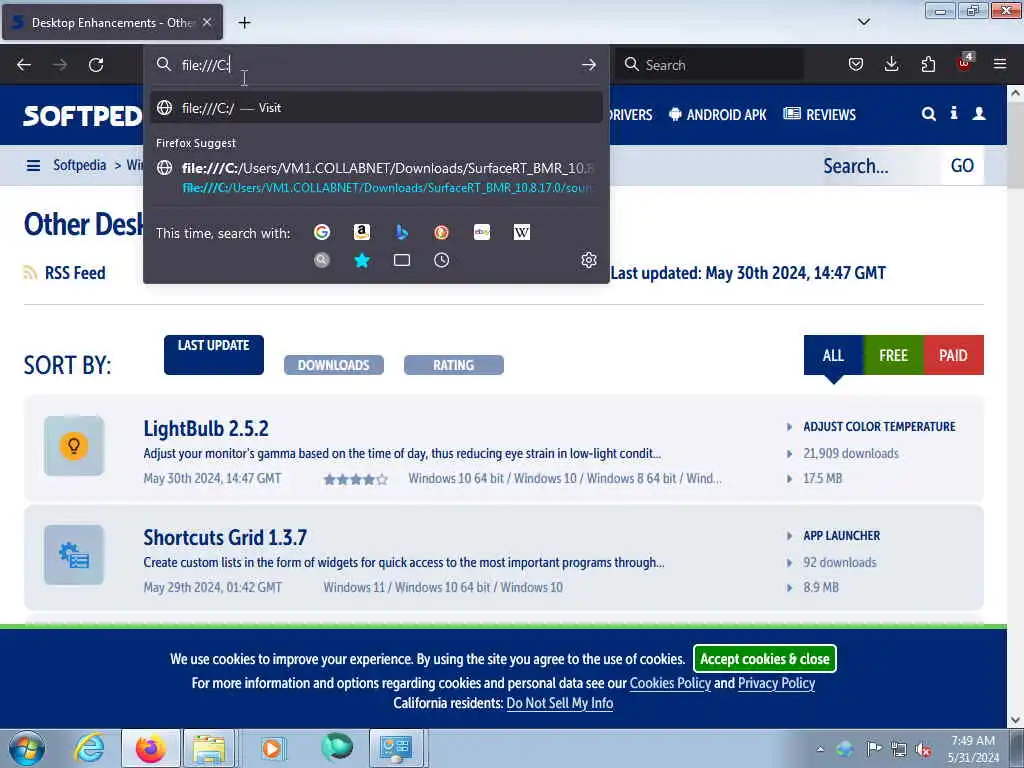Open Windows Media Player on taskbar
Image resolution: width=1024 pixels, height=768 pixels.
[x=272, y=748]
